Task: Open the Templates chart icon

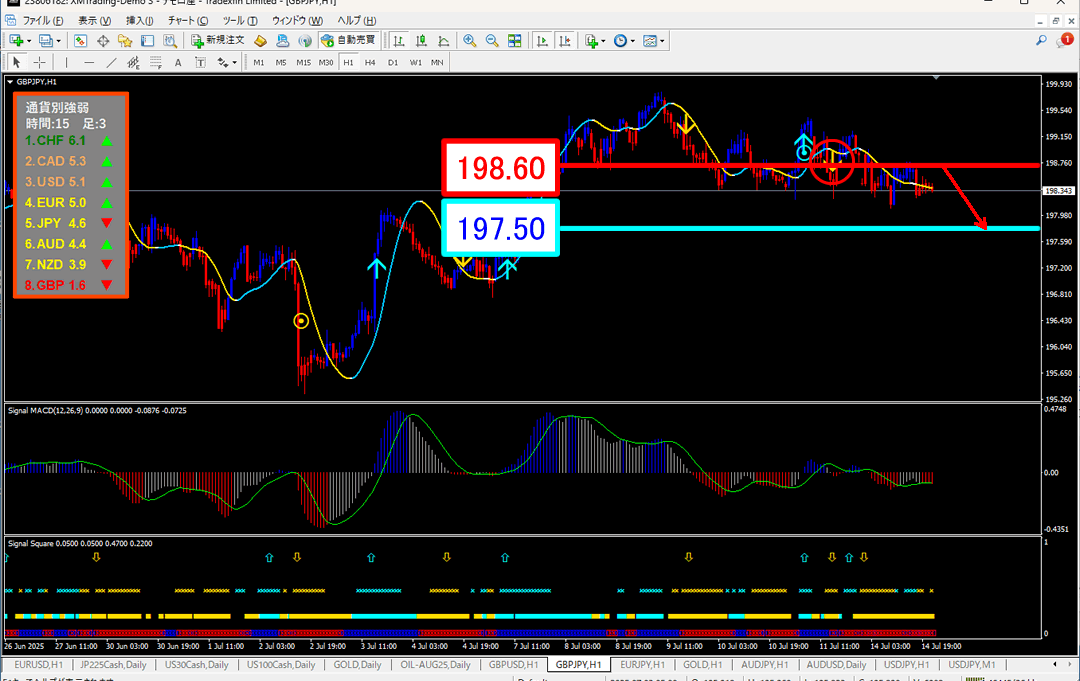Action: coord(650,41)
